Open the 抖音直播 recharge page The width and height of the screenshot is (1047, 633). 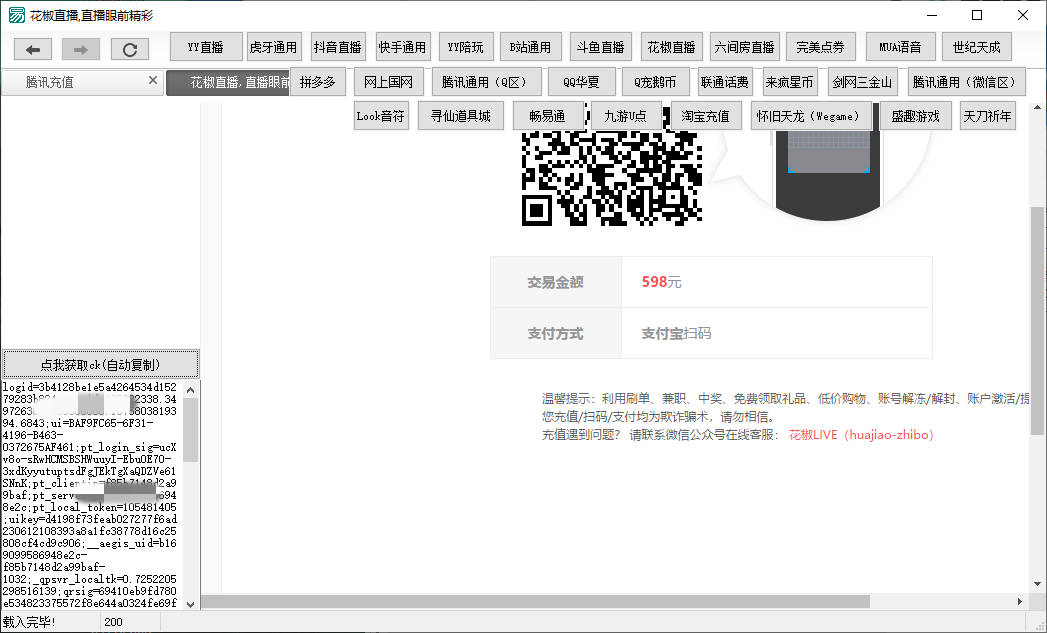click(338, 47)
